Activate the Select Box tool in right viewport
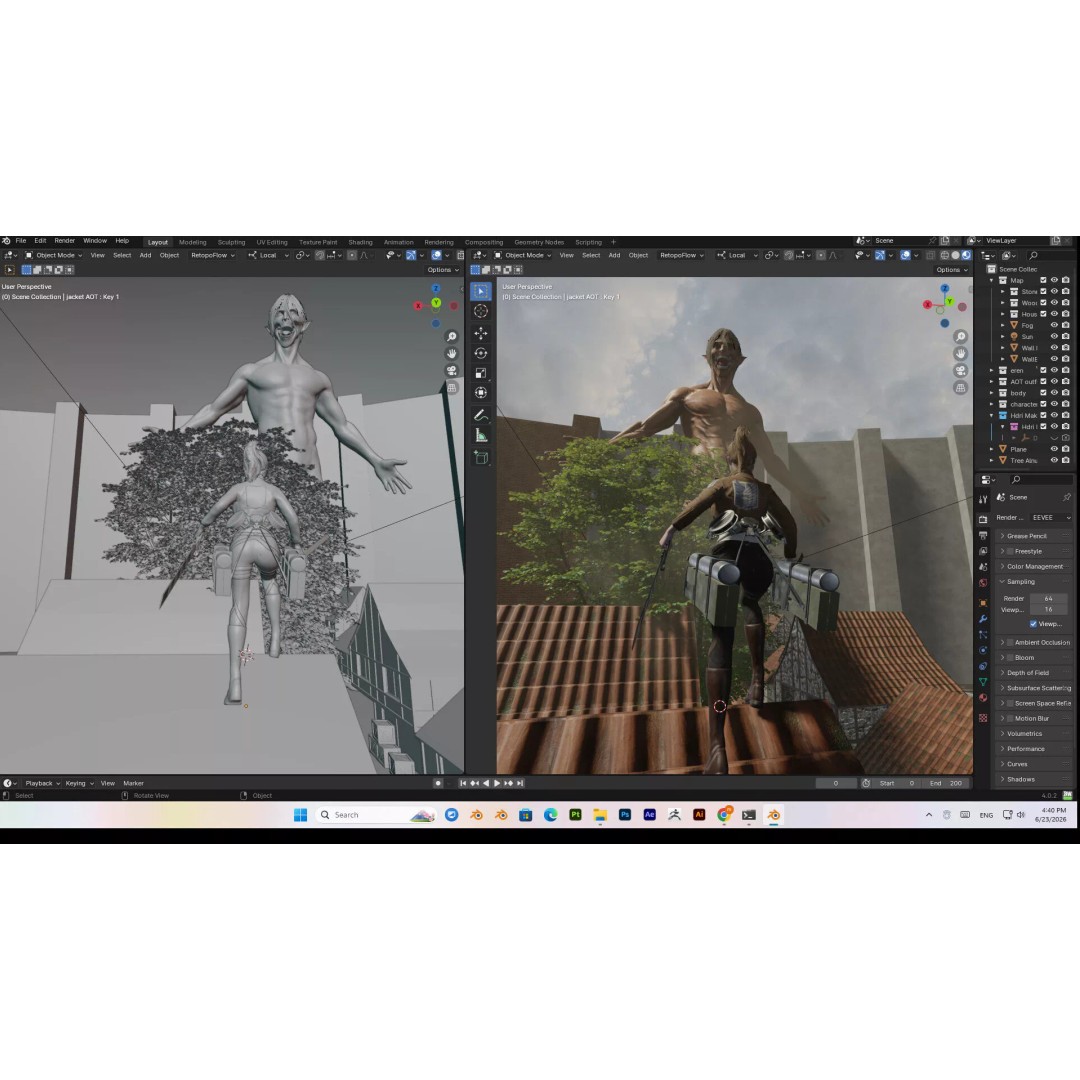Image resolution: width=1080 pixels, height=1080 pixels. 481,291
